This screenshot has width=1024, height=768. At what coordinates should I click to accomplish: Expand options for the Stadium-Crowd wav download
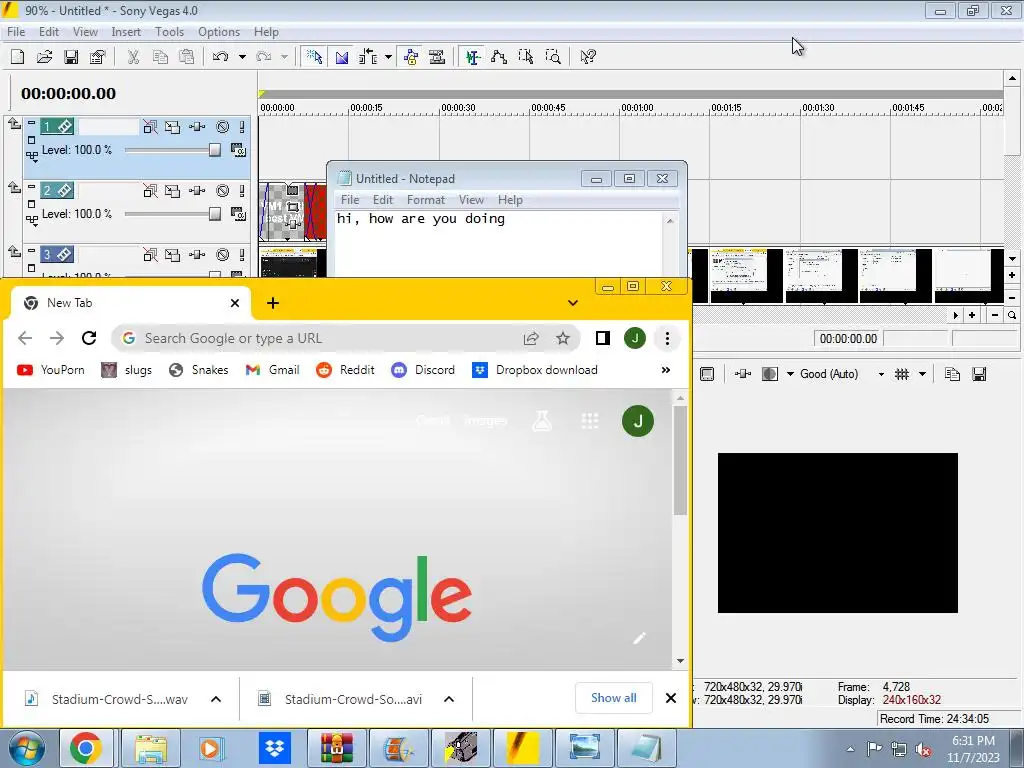(x=216, y=699)
